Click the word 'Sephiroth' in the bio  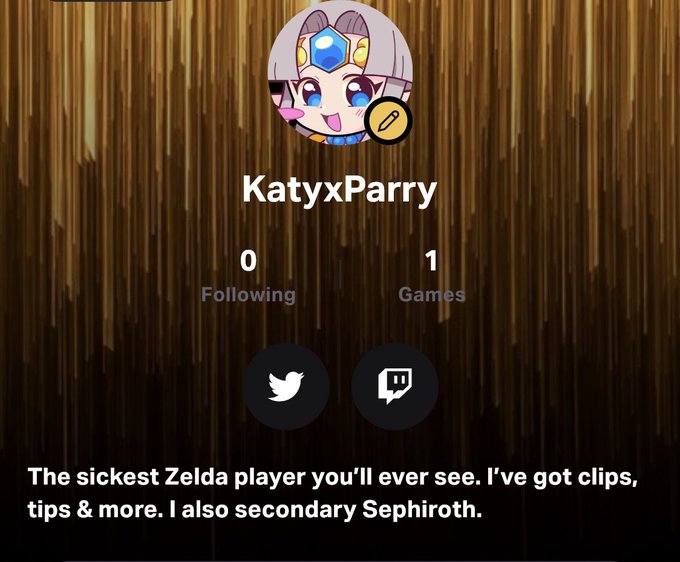click(x=422, y=510)
